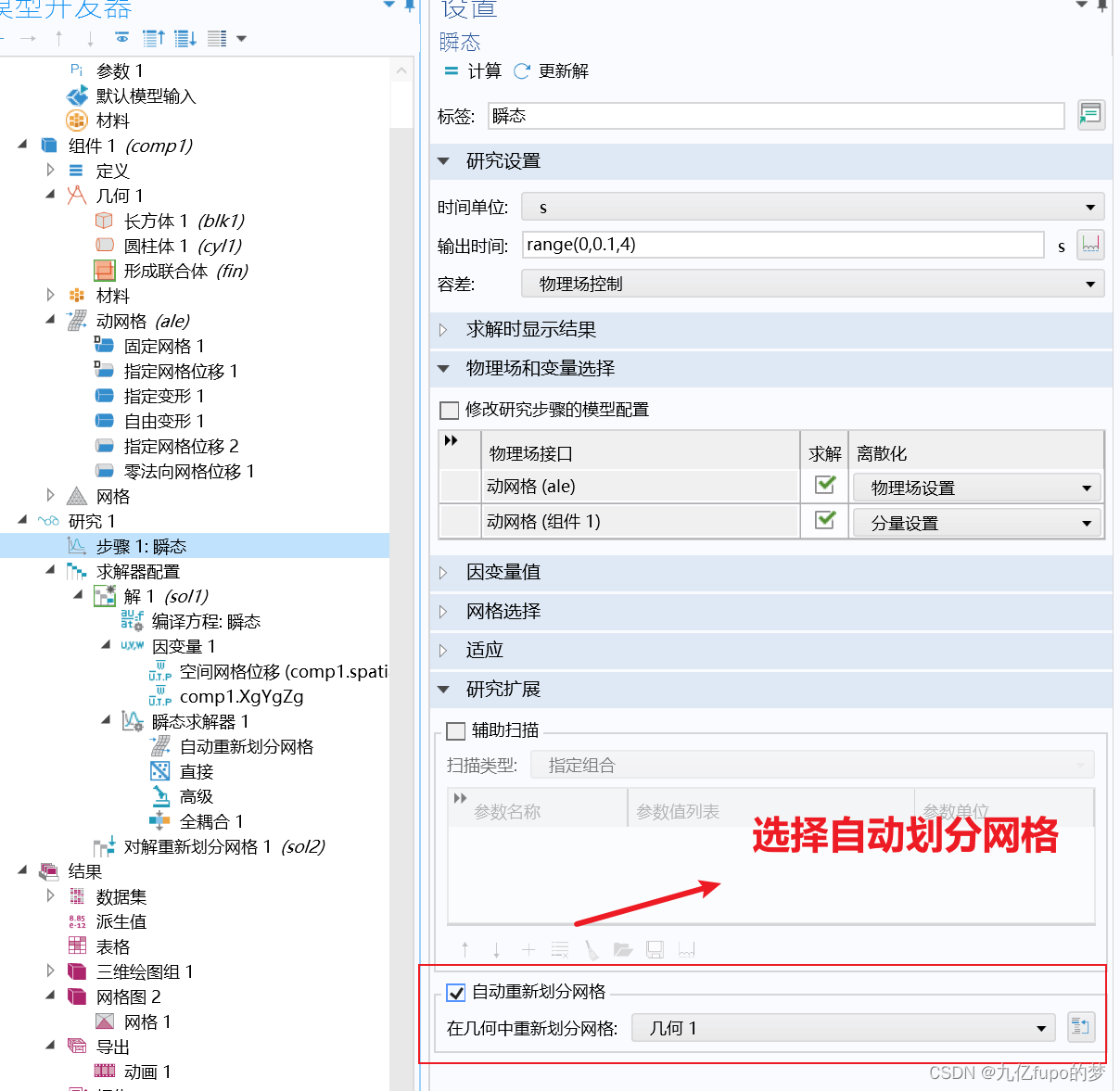Click the 计算 (Compute) icon
The width and height of the screenshot is (1120, 1091).
(x=452, y=71)
